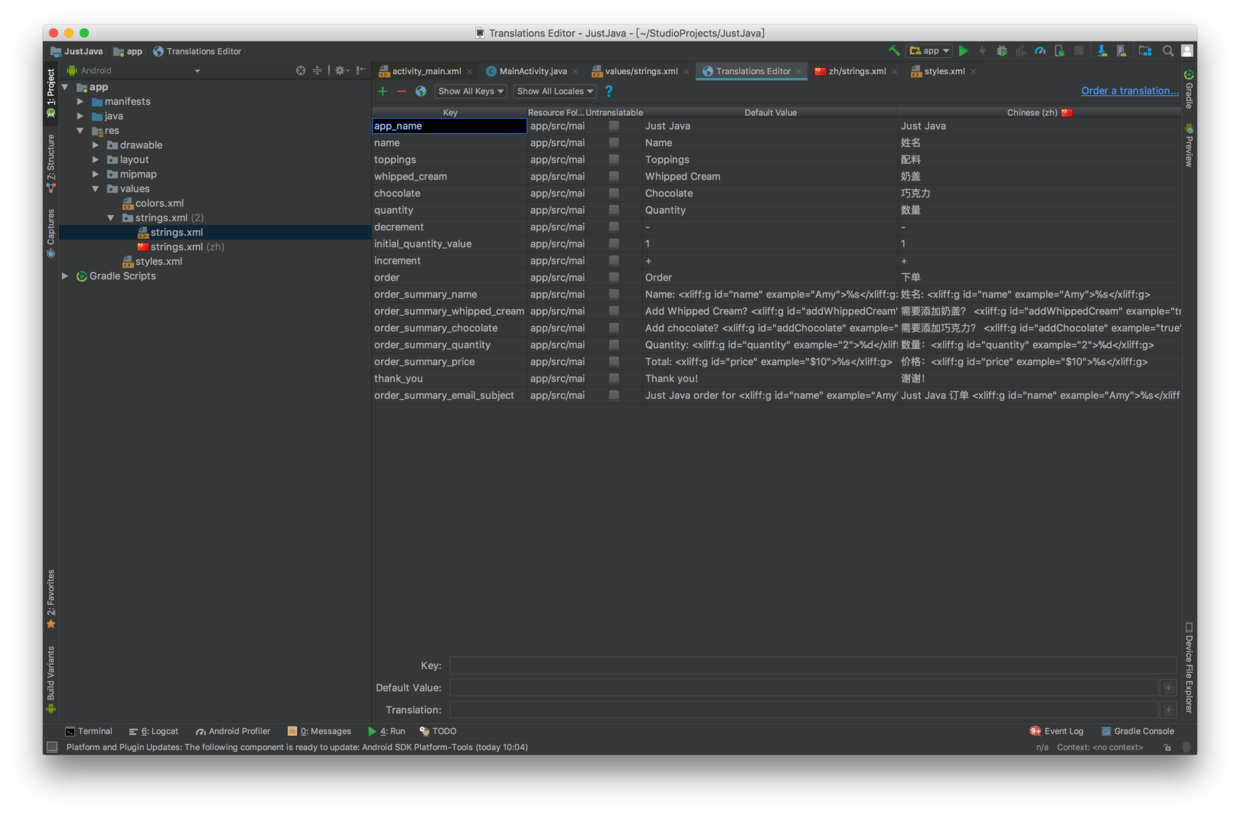Click the Translation input field

click(804, 710)
